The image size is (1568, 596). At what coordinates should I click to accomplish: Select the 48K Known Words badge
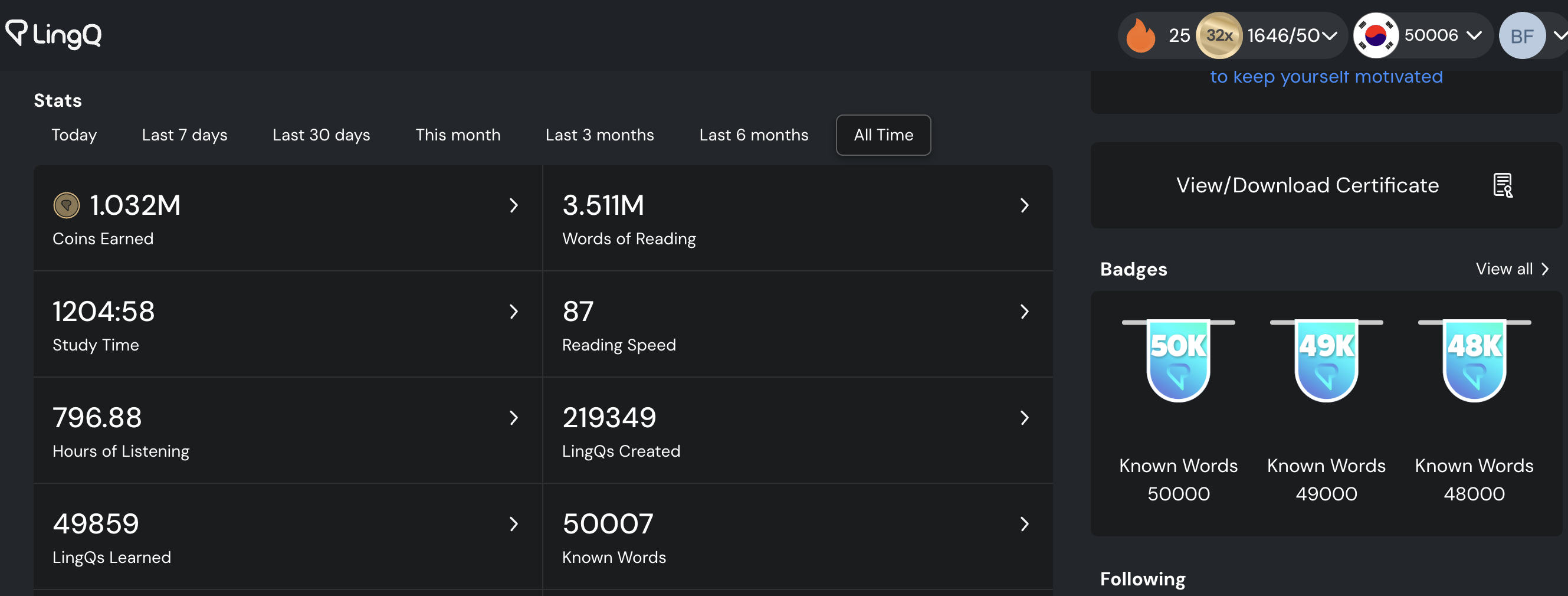[x=1474, y=361]
